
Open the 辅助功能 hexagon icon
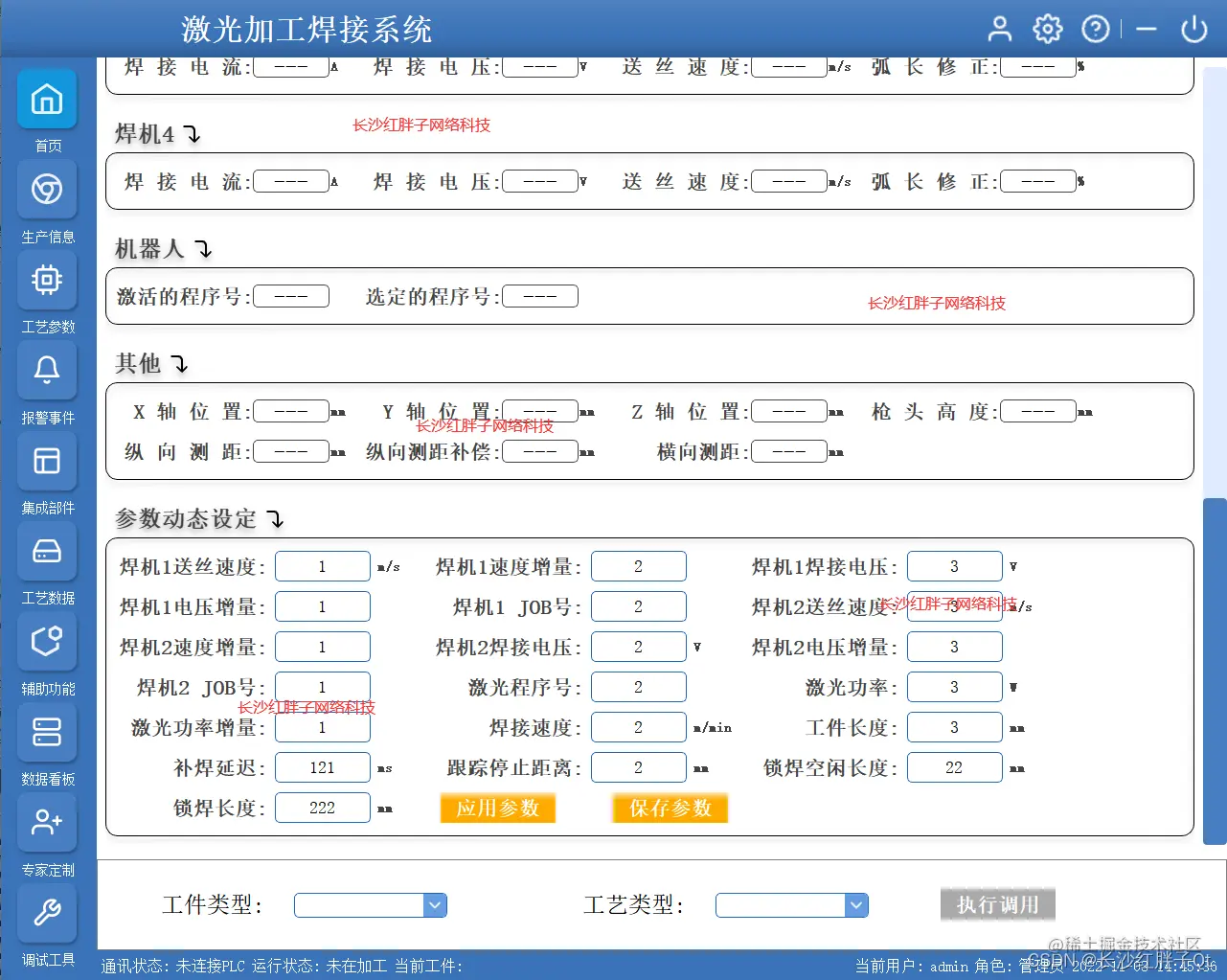pos(47,642)
